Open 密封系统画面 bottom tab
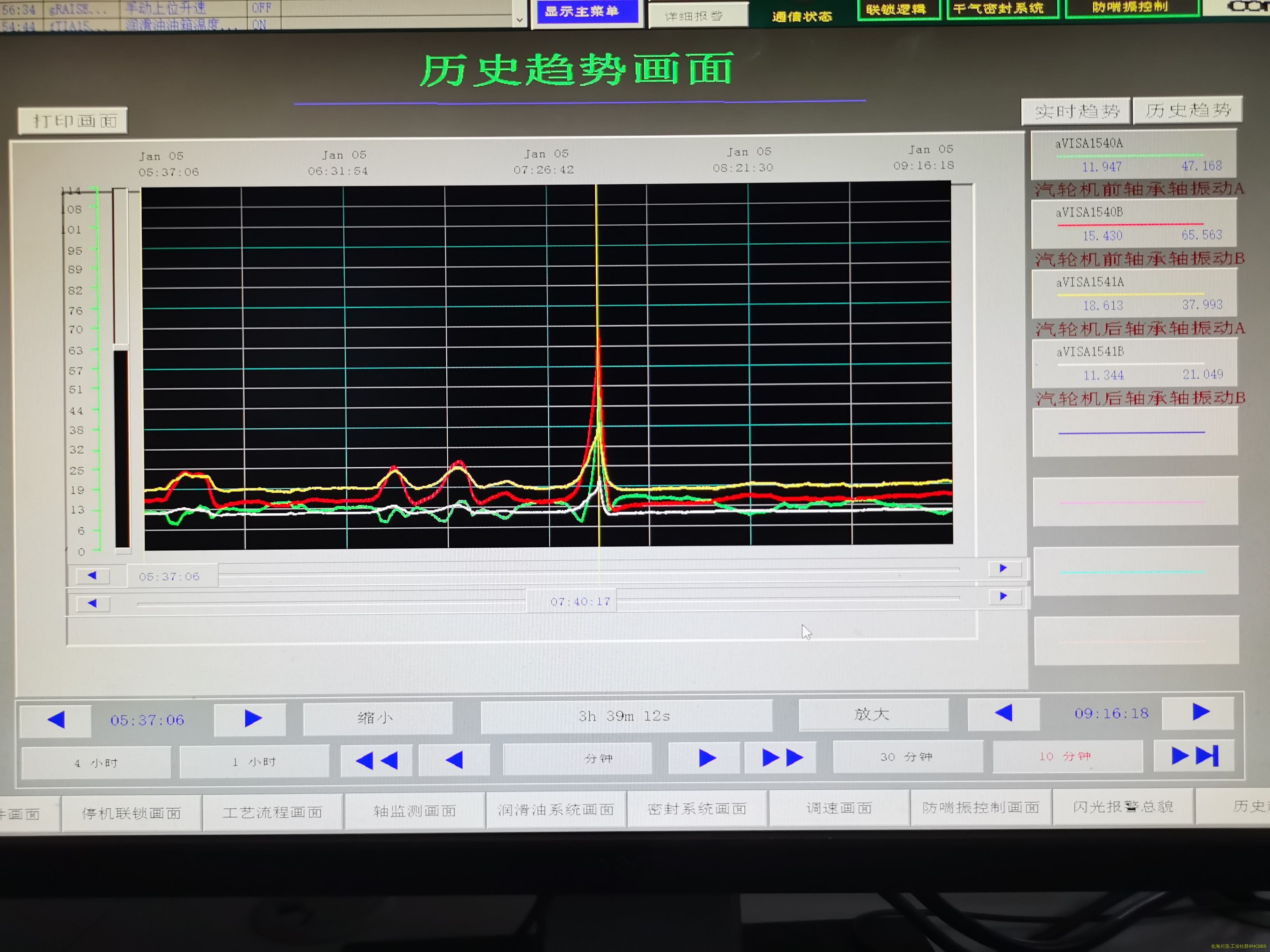1270x952 pixels. [697, 808]
